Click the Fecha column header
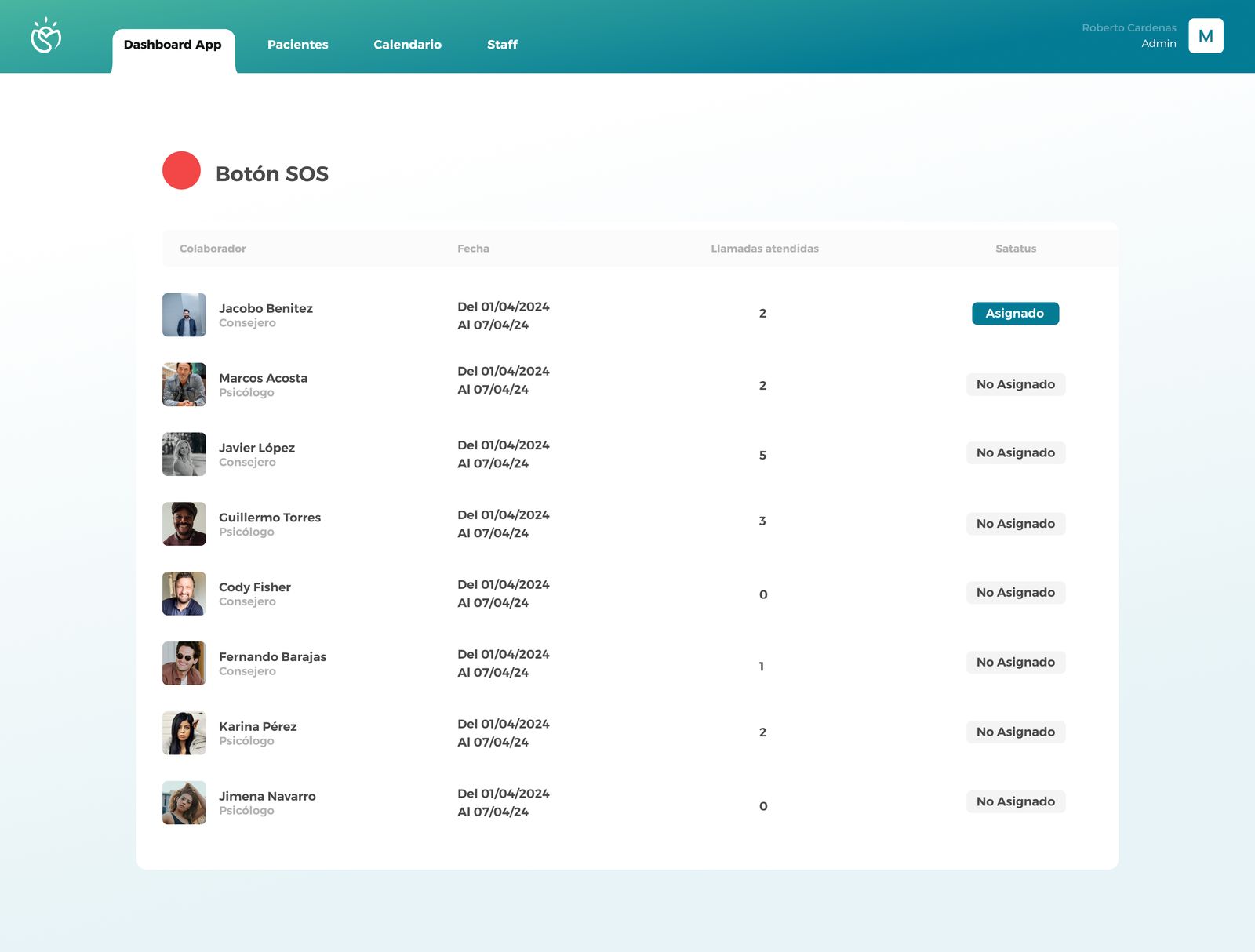This screenshot has width=1255, height=952. tap(473, 249)
